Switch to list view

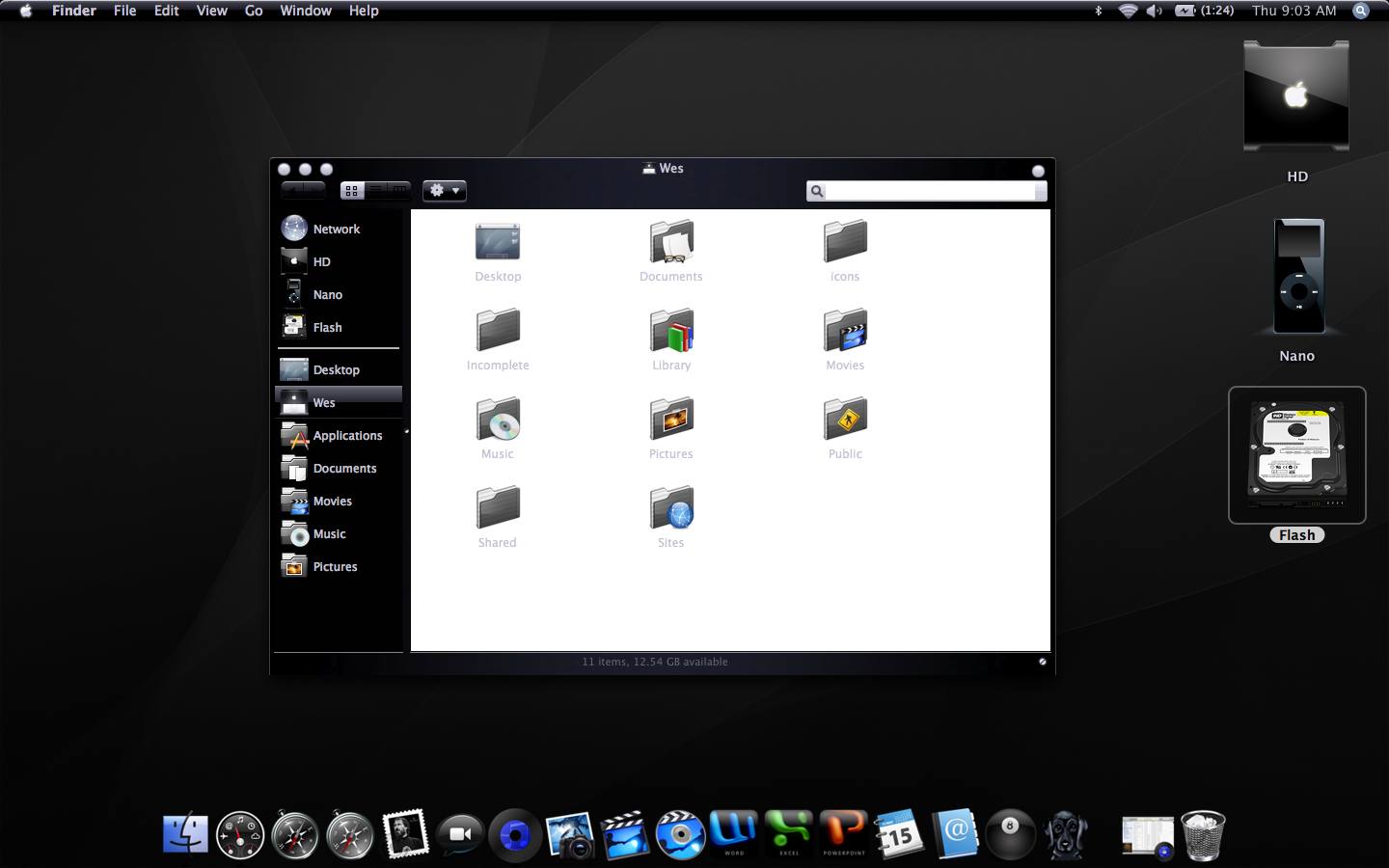coord(375,191)
